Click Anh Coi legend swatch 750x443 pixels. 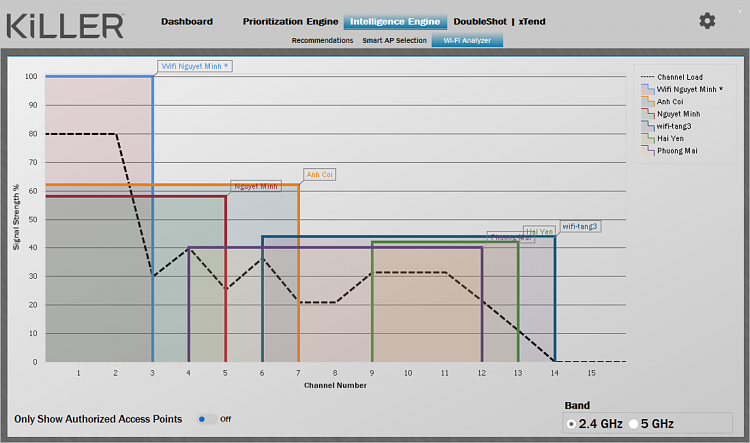648,101
